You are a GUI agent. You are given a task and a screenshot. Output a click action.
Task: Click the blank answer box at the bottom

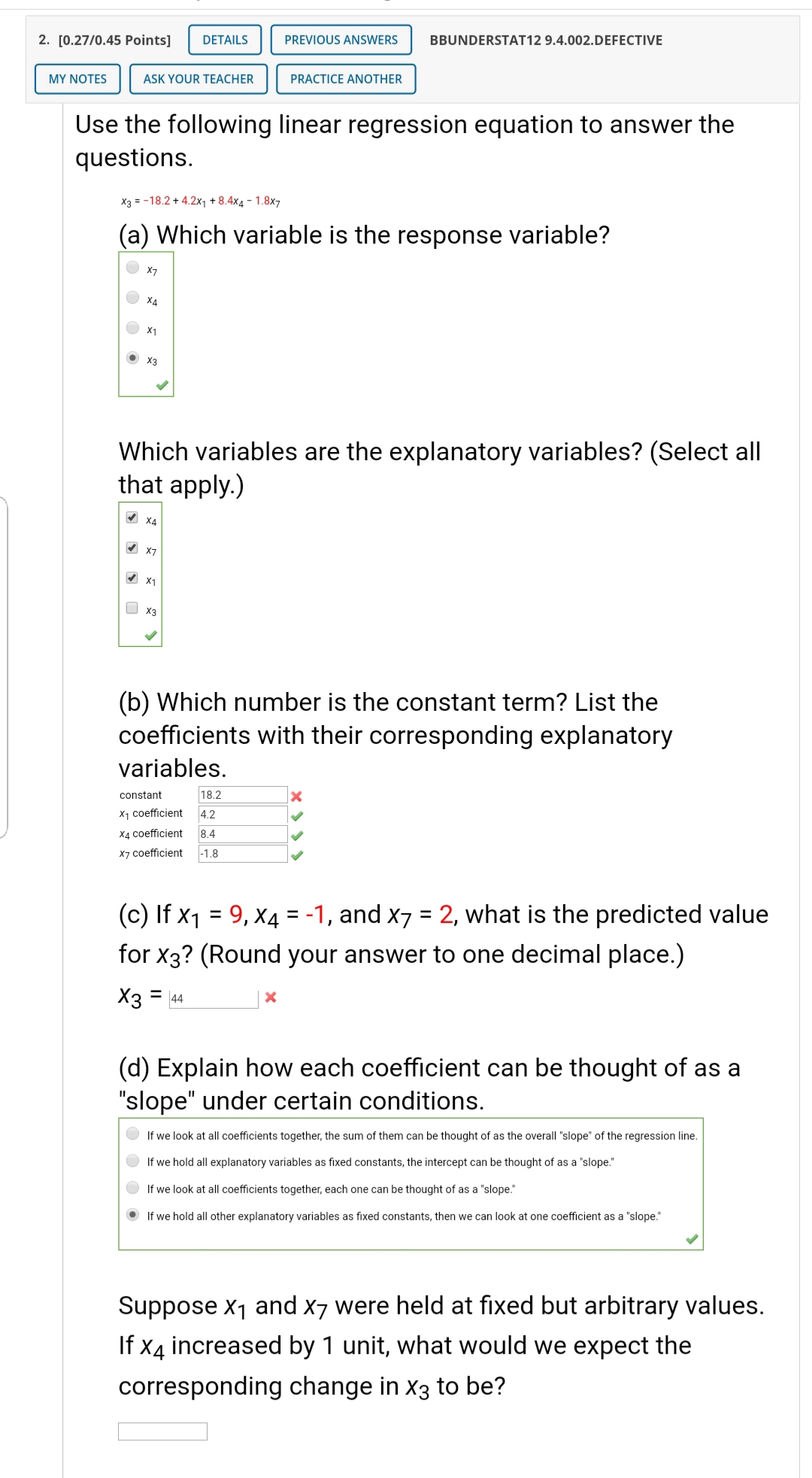pyautogui.click(x=161, y=1430)
